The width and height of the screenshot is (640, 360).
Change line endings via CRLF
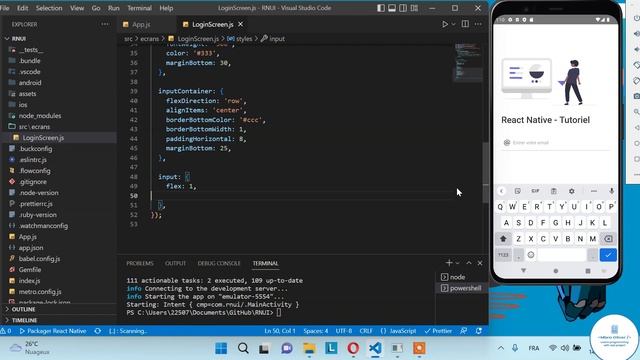tap(366, 331)
